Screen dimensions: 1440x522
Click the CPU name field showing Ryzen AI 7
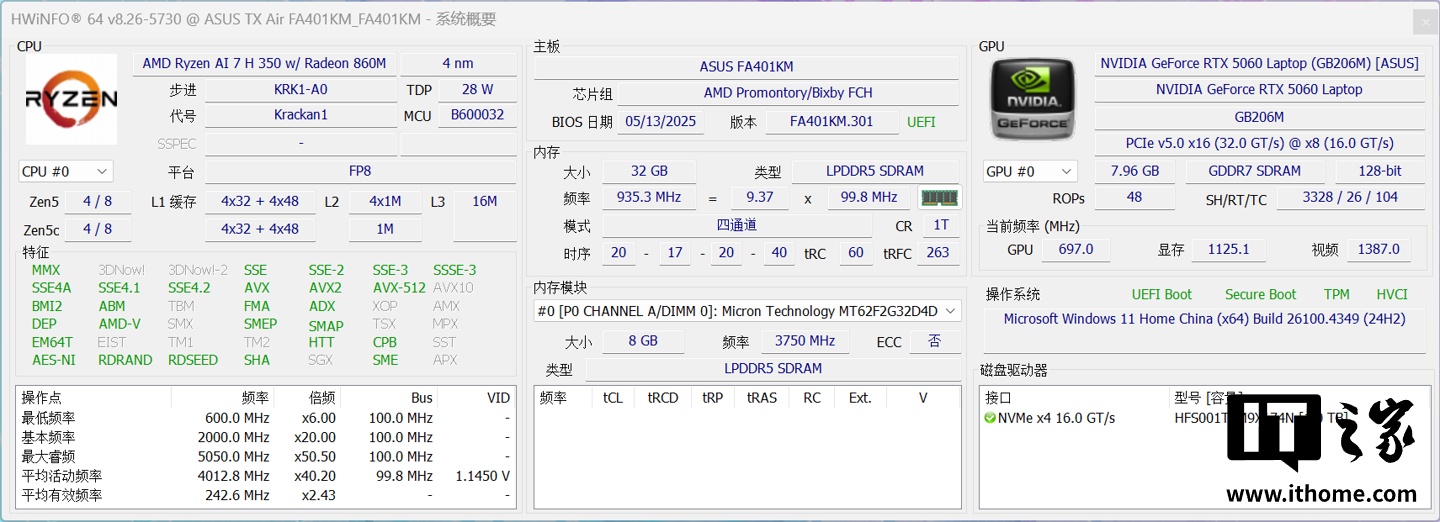(x=264, y=63)
